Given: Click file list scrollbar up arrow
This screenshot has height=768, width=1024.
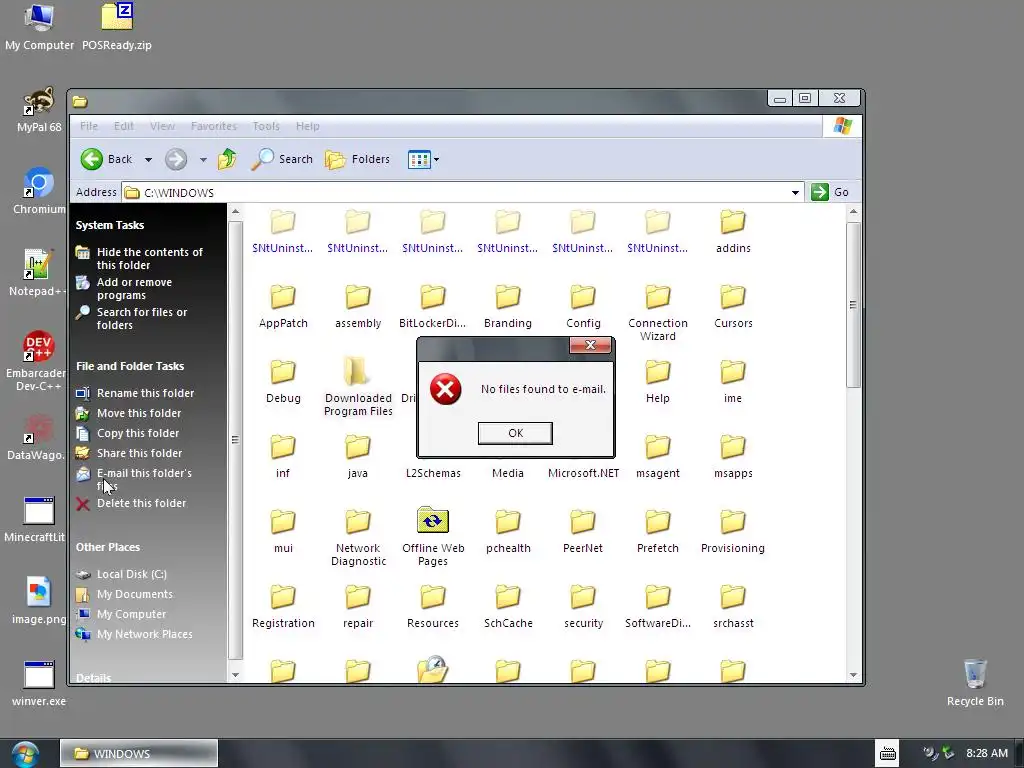Looking at the screenshot, I should tap(853, 212).
